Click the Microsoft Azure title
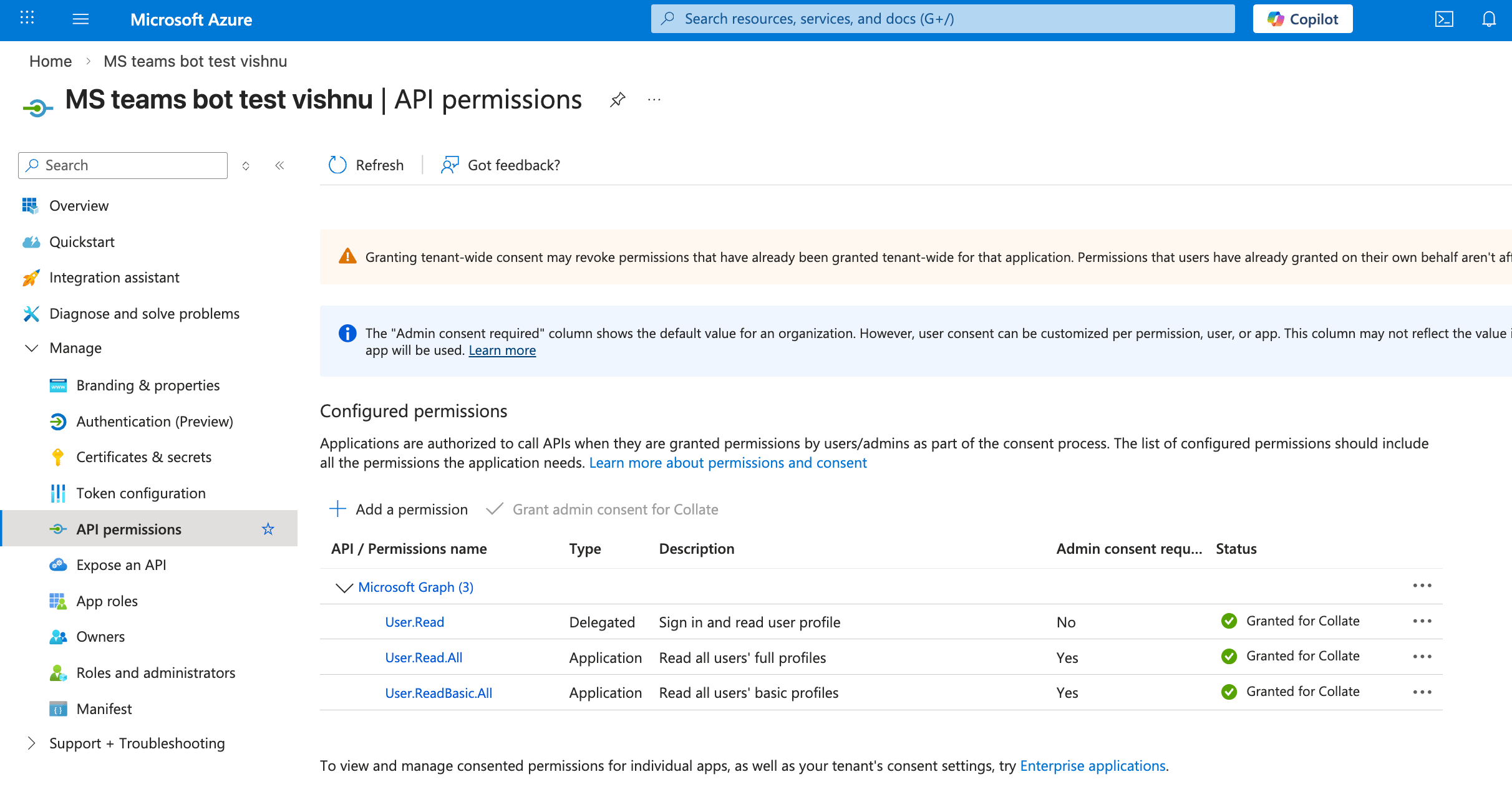This screenshot has height=797, width=1512. (191, 19)
